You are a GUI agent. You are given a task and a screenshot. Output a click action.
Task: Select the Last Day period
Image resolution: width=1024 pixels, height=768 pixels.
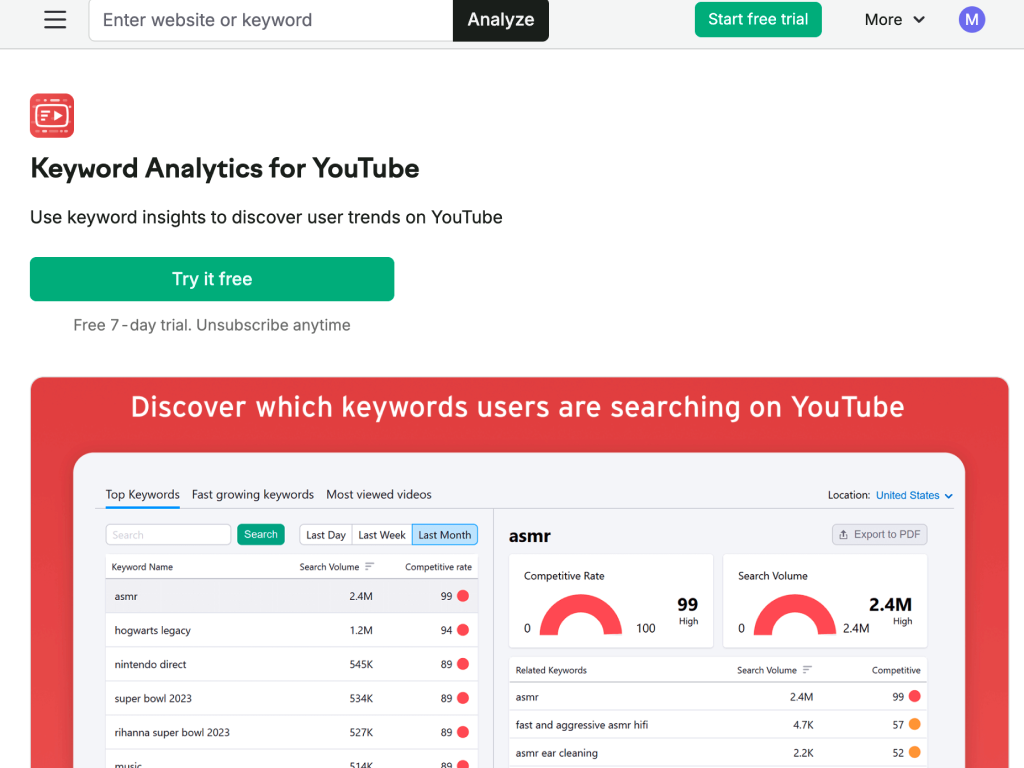[326, 535]
